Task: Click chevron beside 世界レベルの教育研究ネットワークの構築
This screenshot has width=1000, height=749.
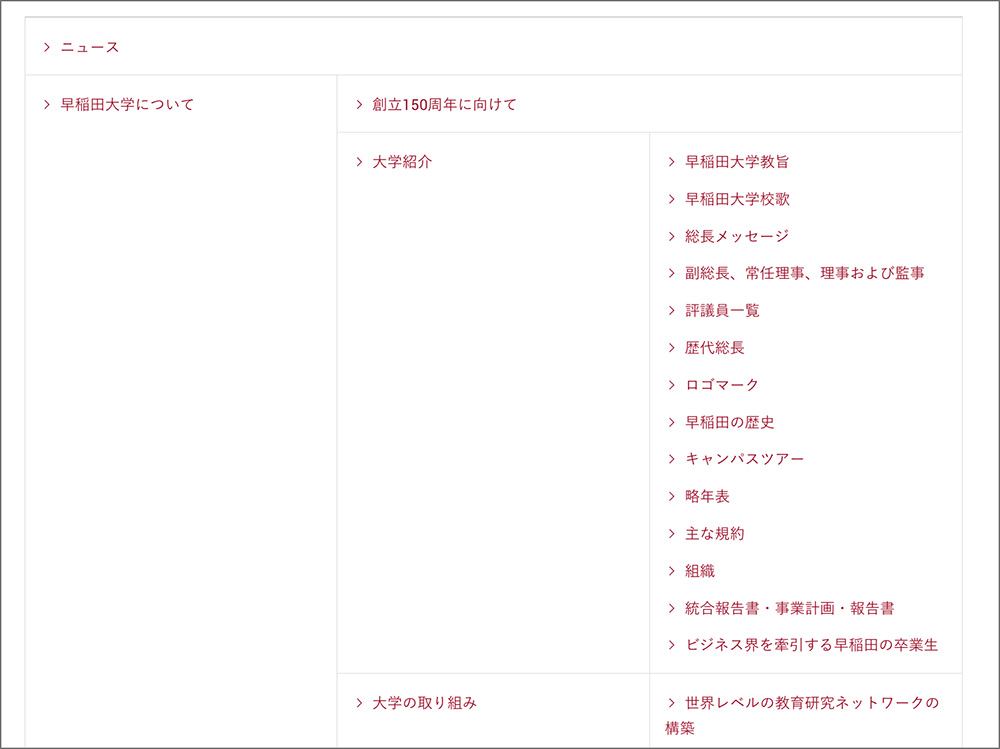Action: click(x=671, y=703)
